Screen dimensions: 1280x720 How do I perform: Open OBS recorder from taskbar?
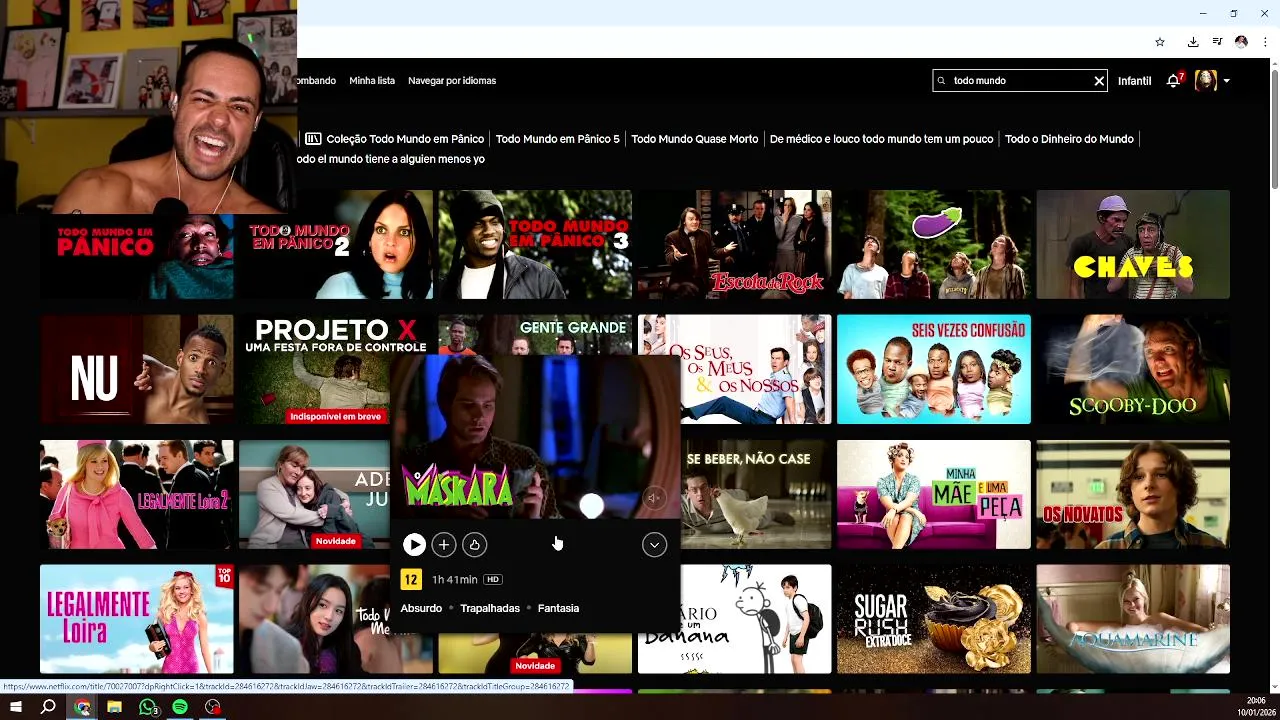click(x=213, y=707)
